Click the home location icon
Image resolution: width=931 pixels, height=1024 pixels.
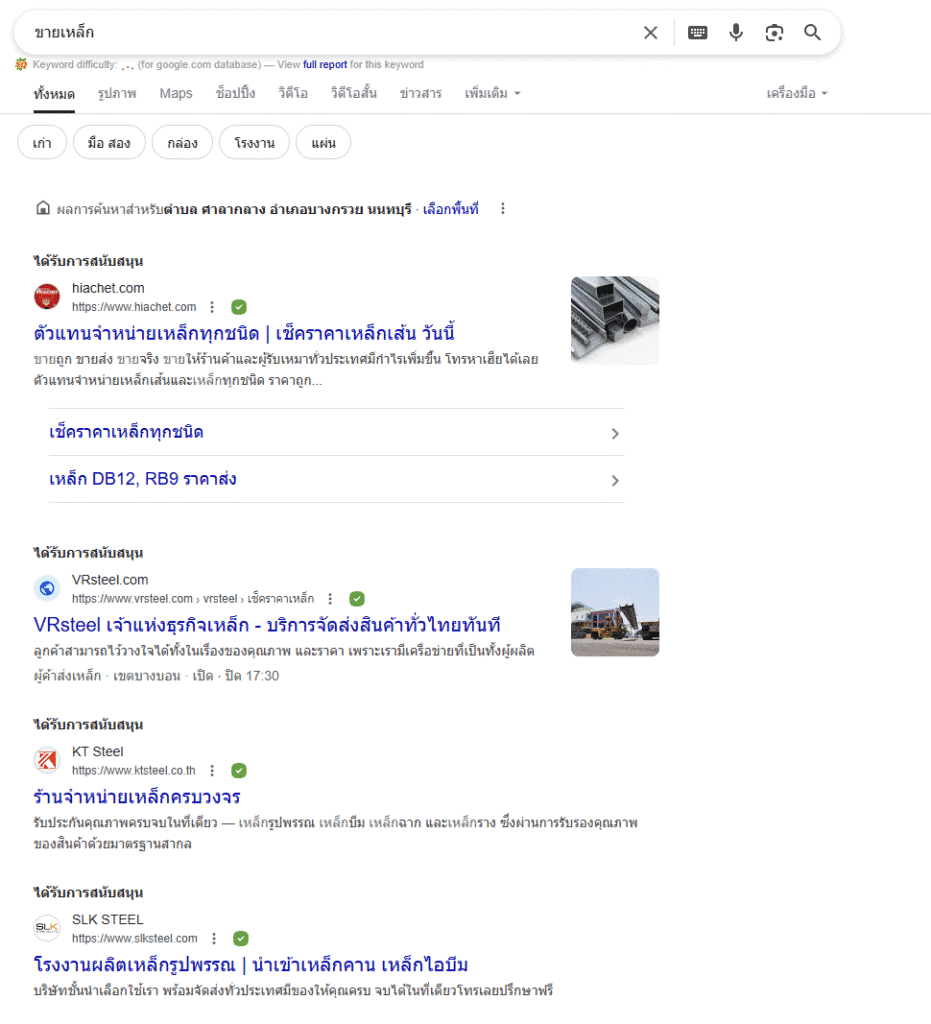pos(43,208)
